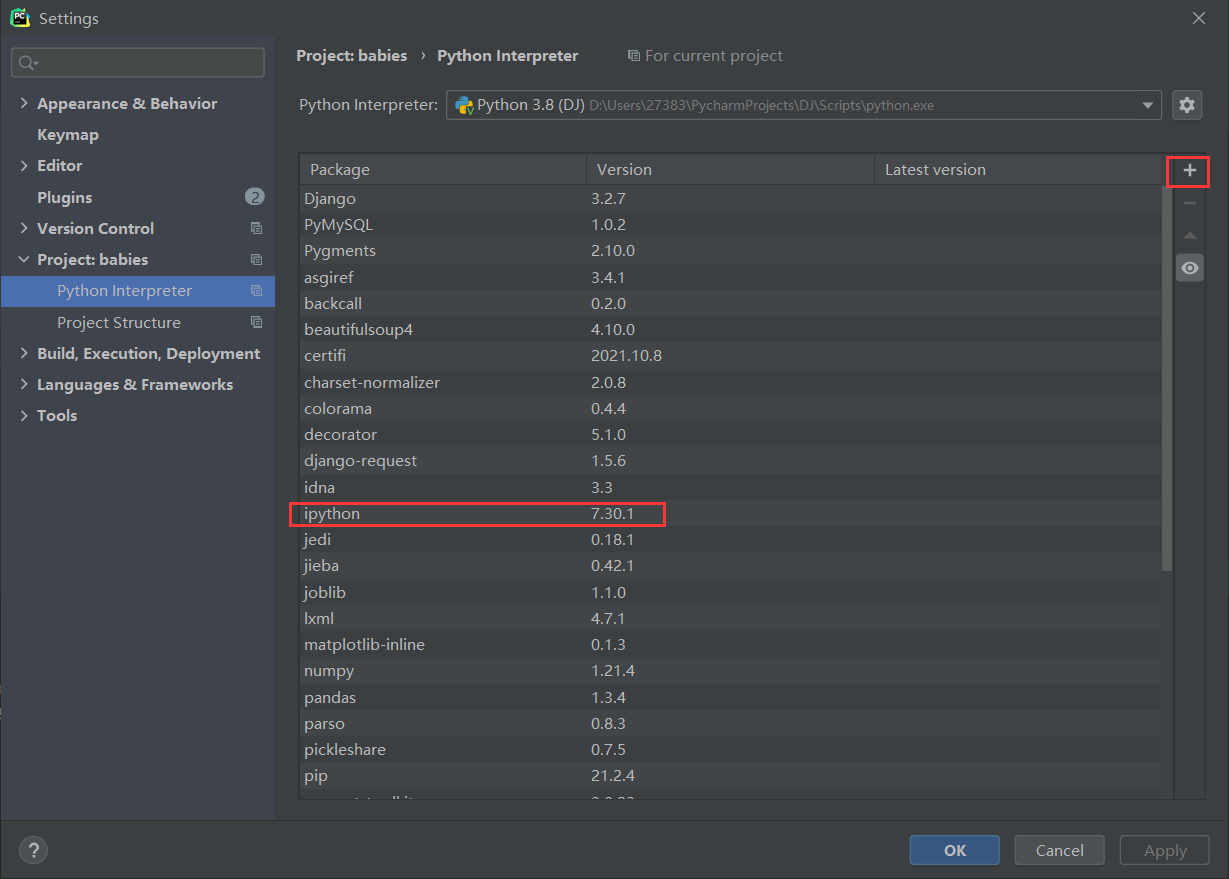The image size is (1229, 879).
Task: Select the pip package row
Action: coord(731,776)
